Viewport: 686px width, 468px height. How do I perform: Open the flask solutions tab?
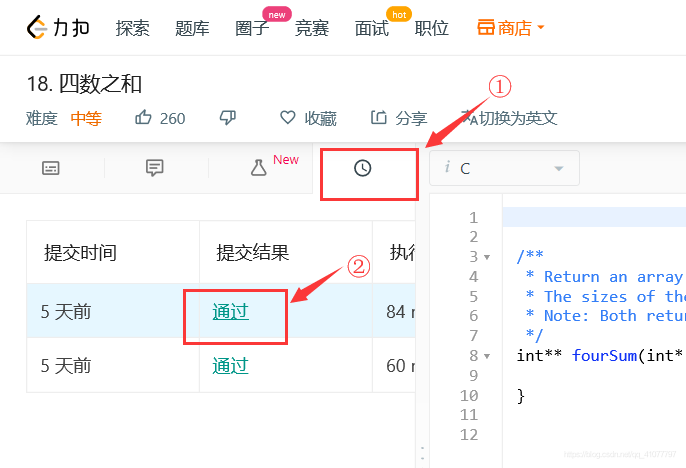click(259, 168)
